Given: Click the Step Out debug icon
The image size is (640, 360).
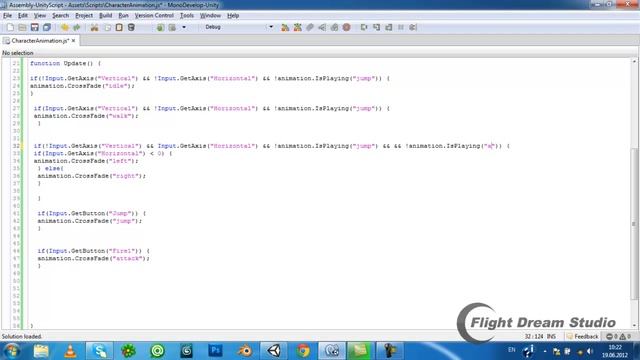Looking at the screenshot, I should tap(389, 27).
